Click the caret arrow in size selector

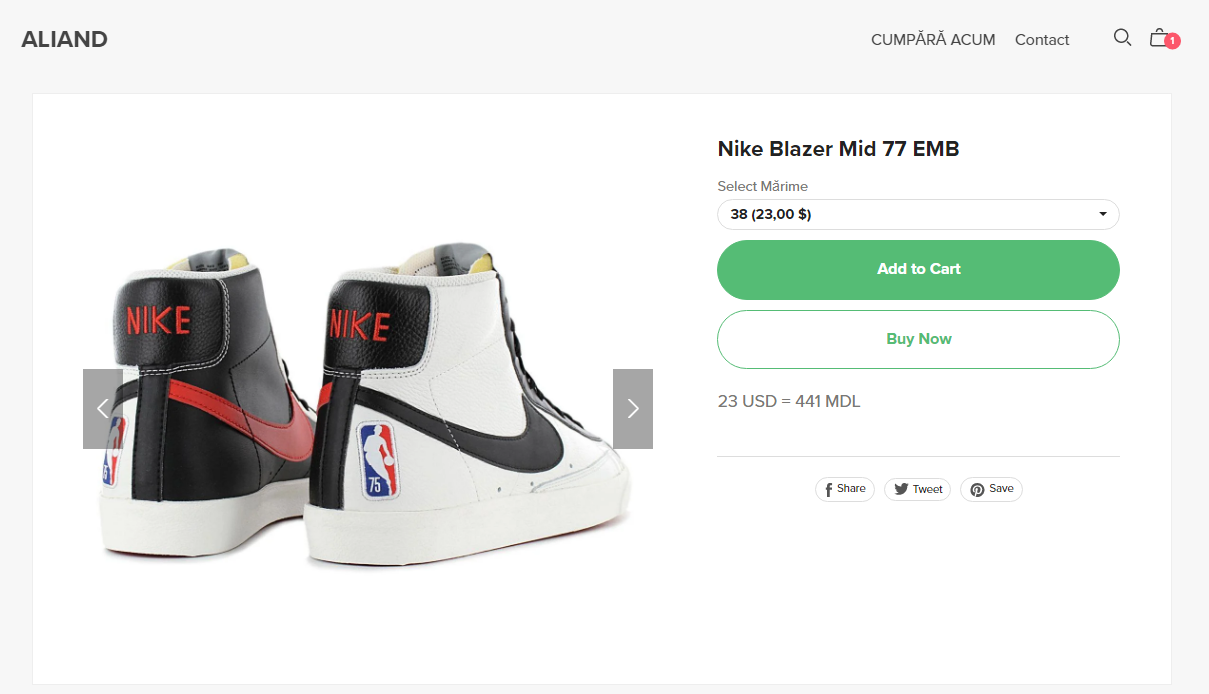tap(1102, 214)
